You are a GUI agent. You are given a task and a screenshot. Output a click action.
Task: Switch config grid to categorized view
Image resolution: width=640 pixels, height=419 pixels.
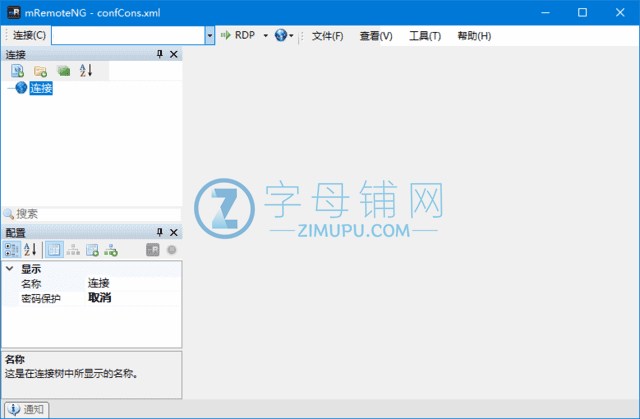[x=12, y=250]
